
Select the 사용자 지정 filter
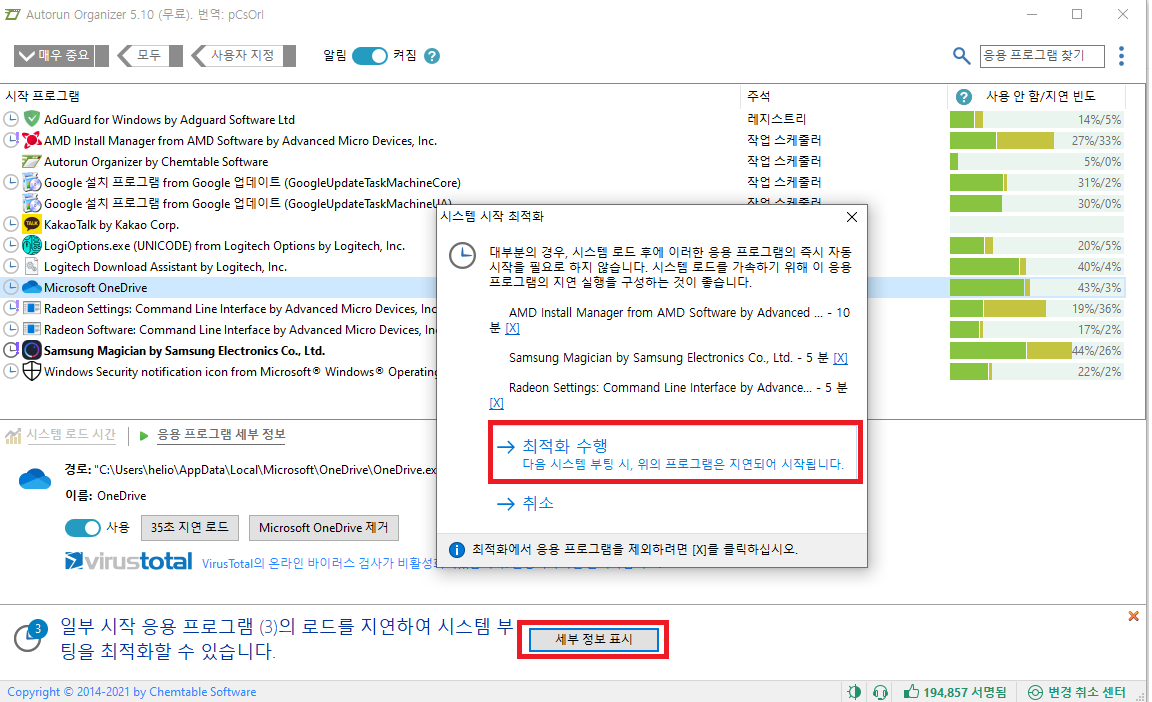point(242,56)
